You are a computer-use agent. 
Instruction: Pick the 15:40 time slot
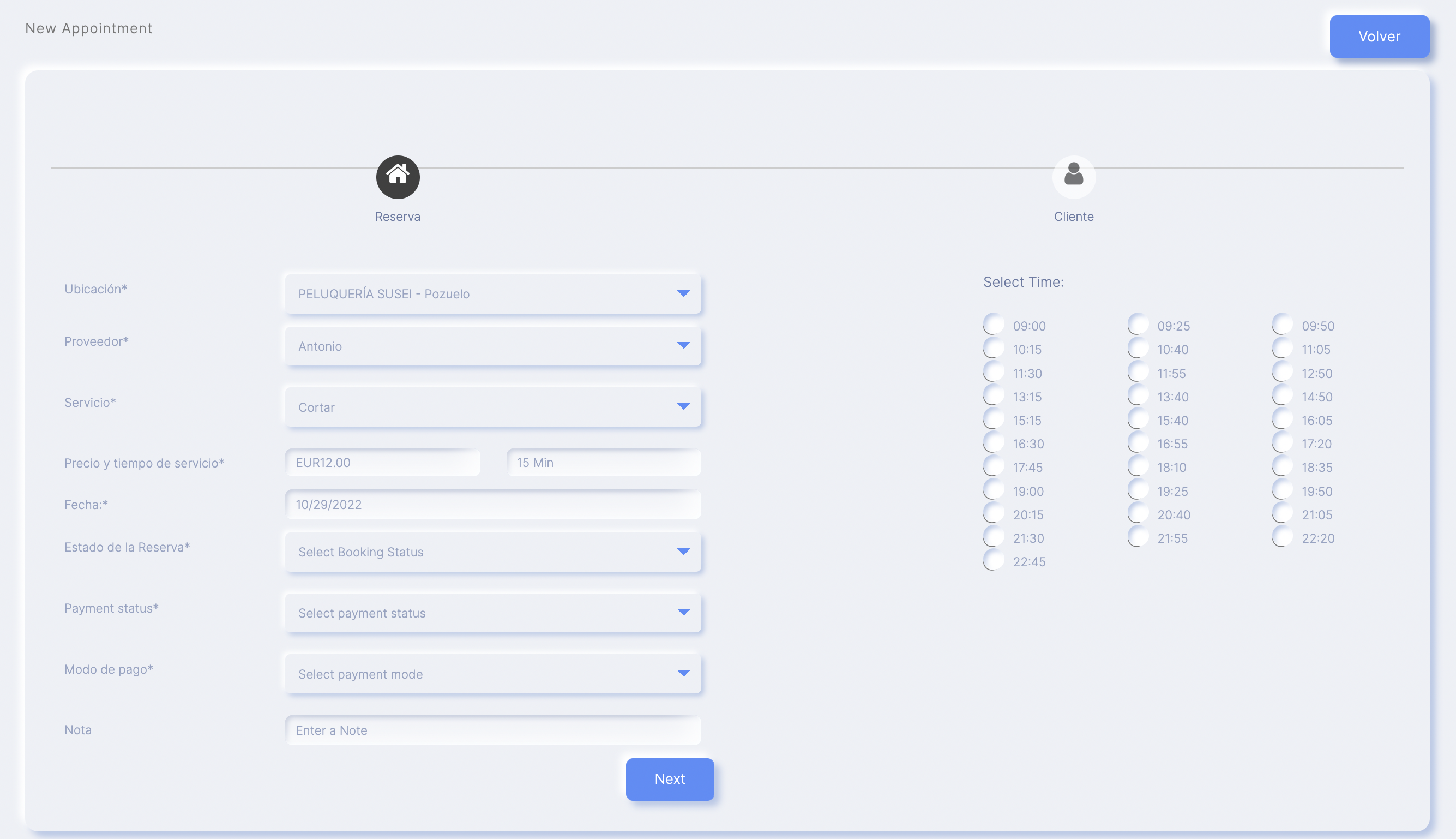point(1138,419)
